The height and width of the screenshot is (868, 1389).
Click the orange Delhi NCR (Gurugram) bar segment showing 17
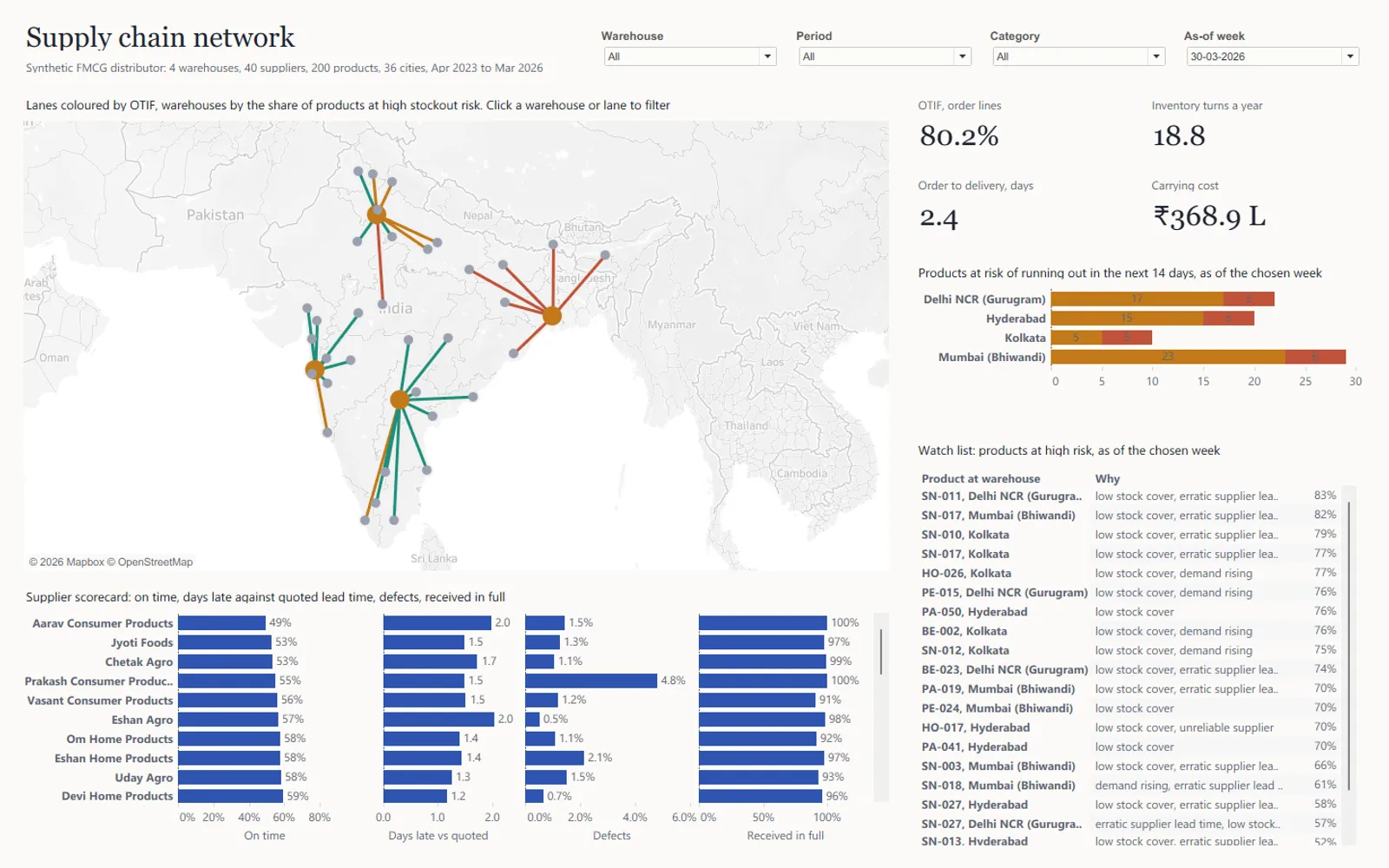point(1137,299)
